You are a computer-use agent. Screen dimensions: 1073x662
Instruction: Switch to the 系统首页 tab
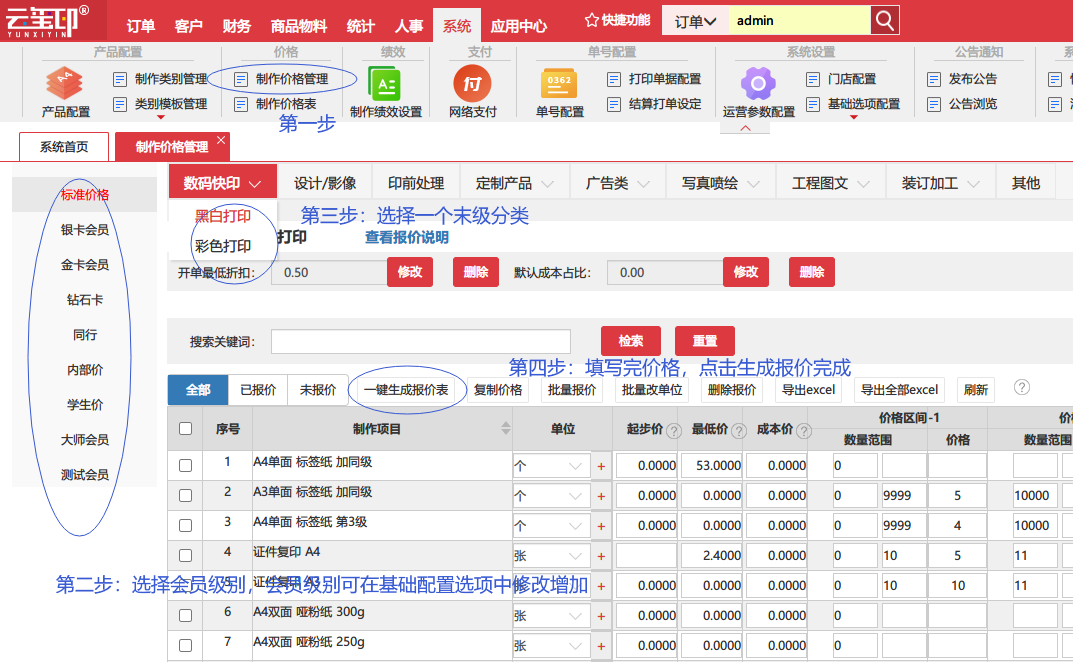(64, 147)
